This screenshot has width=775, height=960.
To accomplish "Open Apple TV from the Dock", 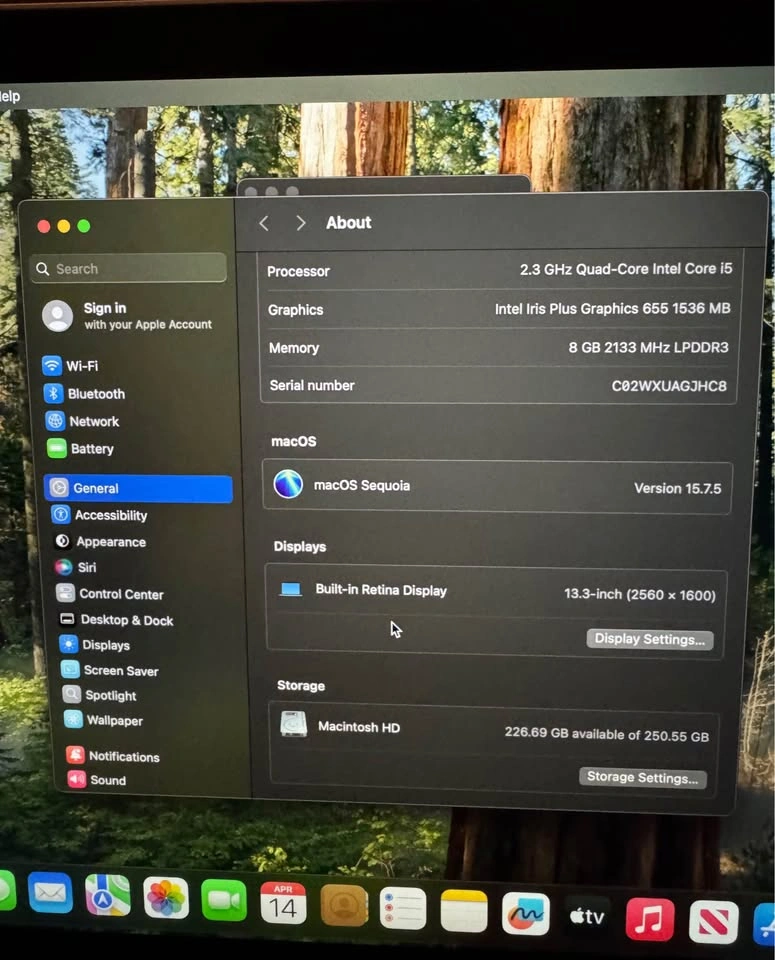I will coord(587,917).
